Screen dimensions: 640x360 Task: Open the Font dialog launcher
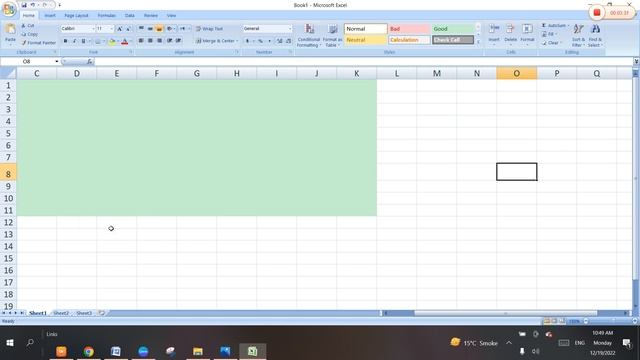pos(131,52)
